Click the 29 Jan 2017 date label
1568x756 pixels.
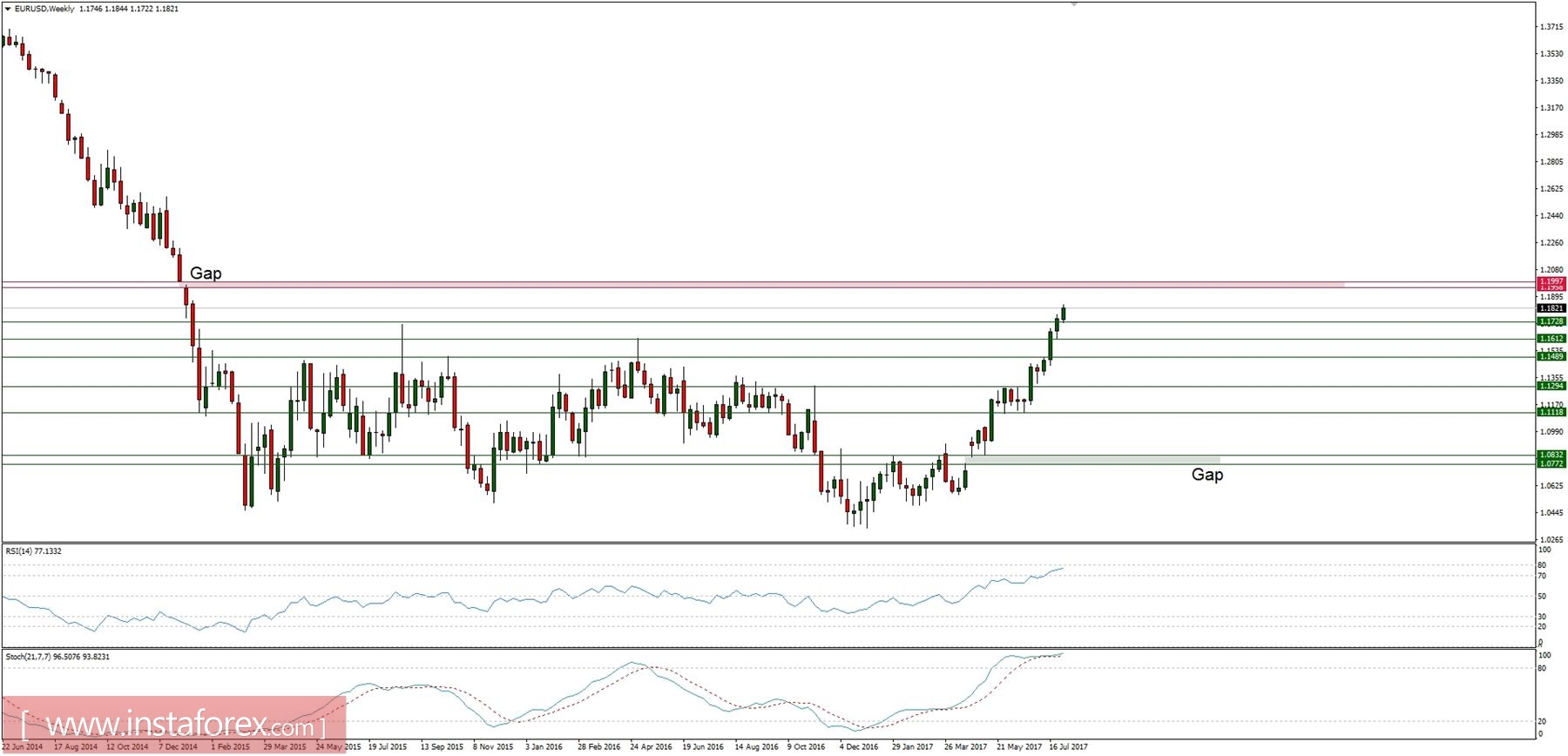(912, 747)
